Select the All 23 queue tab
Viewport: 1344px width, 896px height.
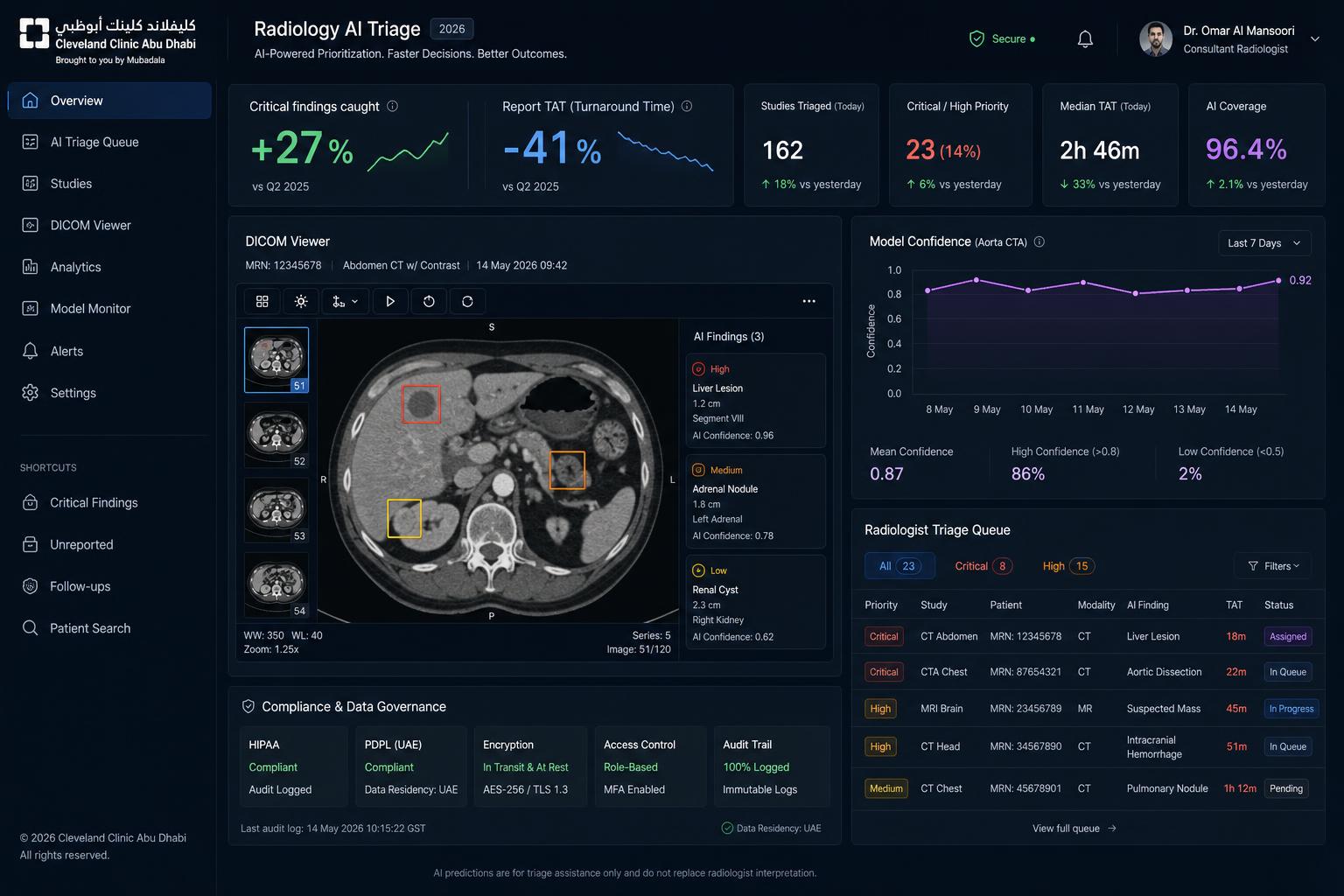pos(899,566)
